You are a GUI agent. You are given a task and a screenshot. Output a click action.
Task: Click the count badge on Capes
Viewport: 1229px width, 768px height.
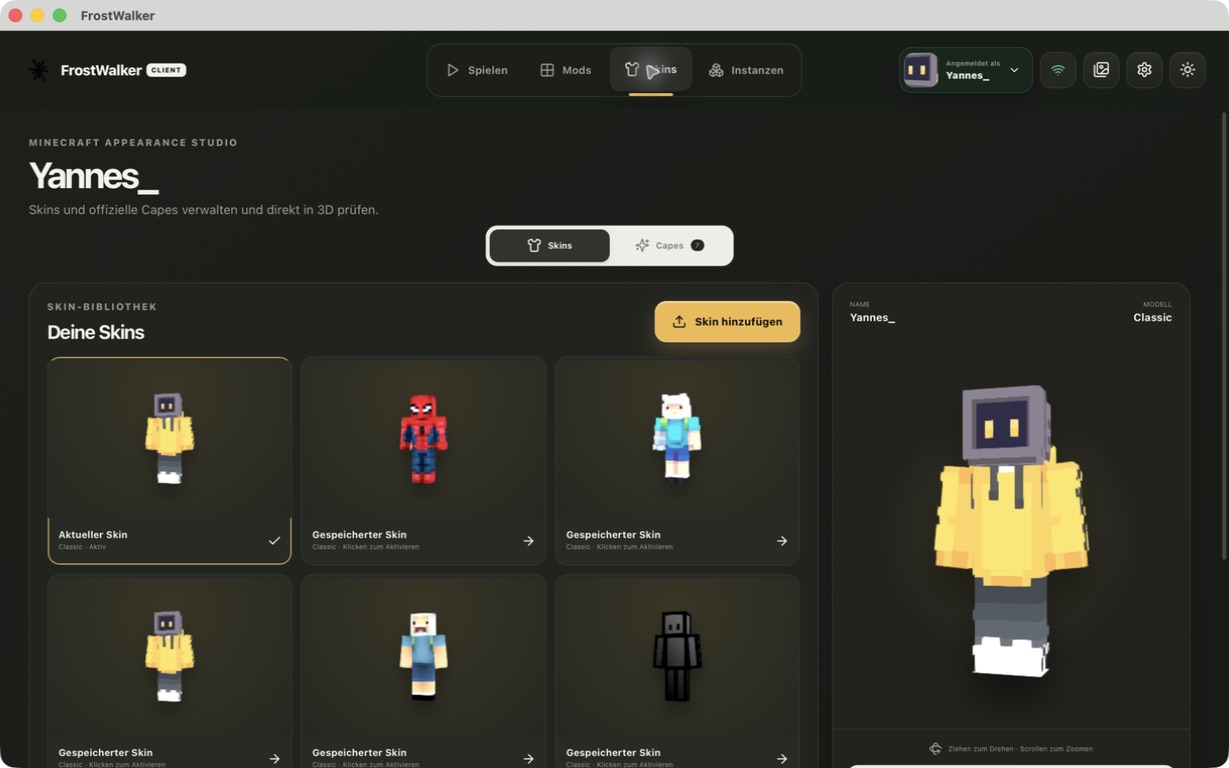pos(697,245)
